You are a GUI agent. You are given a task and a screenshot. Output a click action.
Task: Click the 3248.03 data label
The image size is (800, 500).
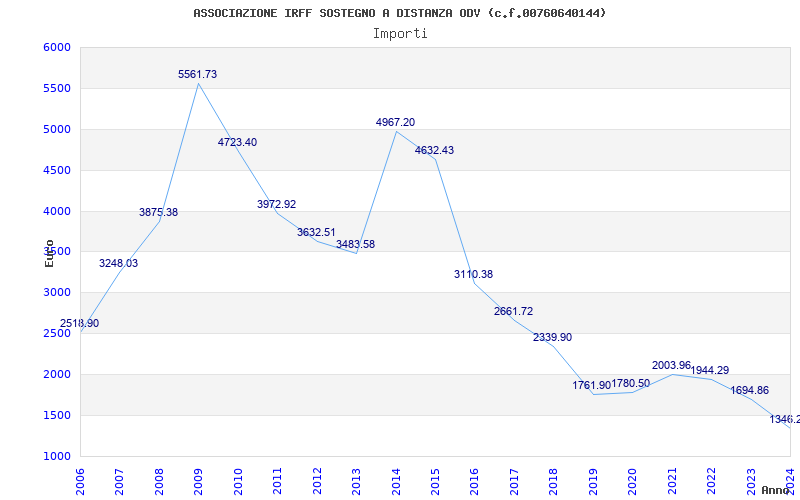[x=118, y=263]
